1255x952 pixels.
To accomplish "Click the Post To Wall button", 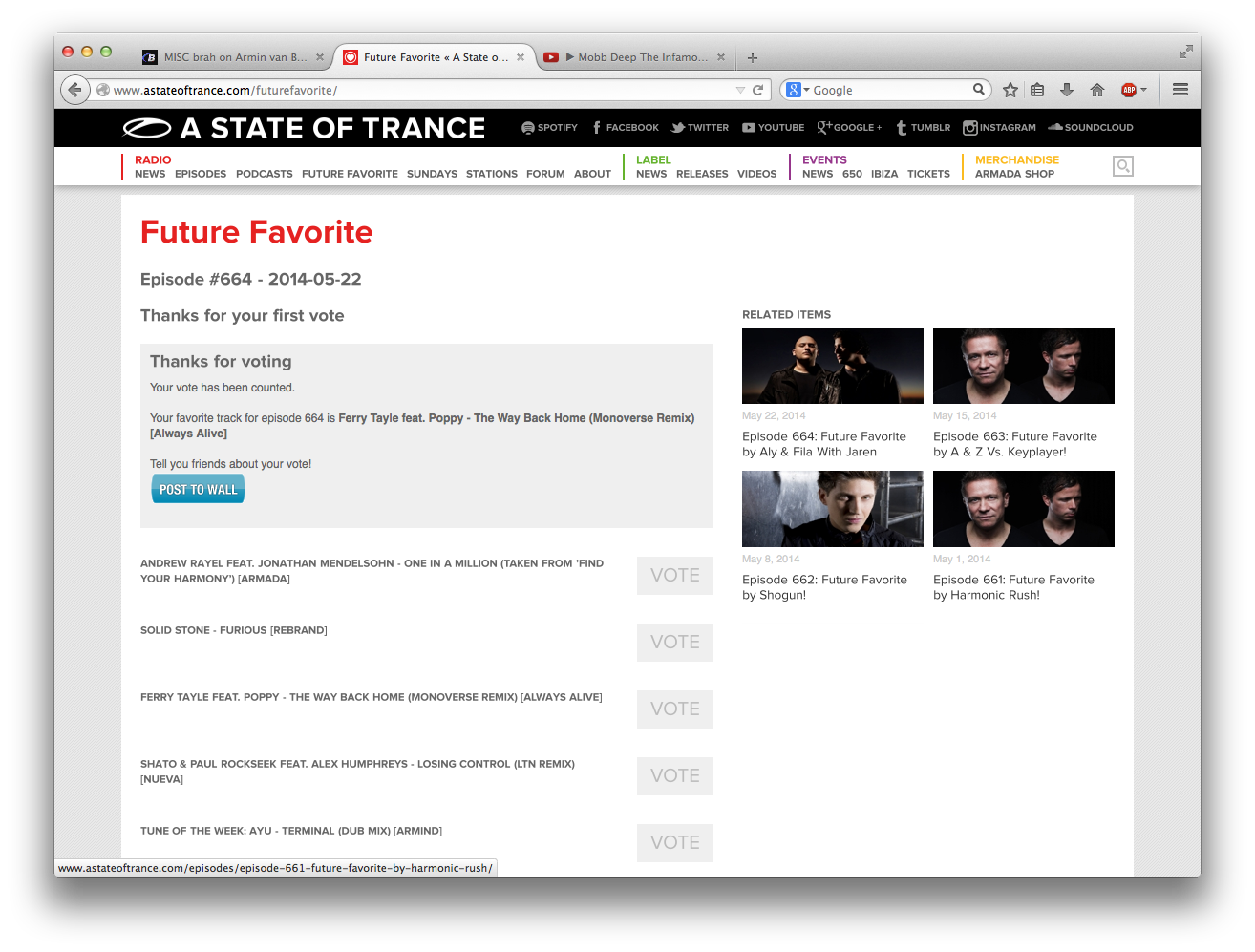I will (x=198, y=489).
